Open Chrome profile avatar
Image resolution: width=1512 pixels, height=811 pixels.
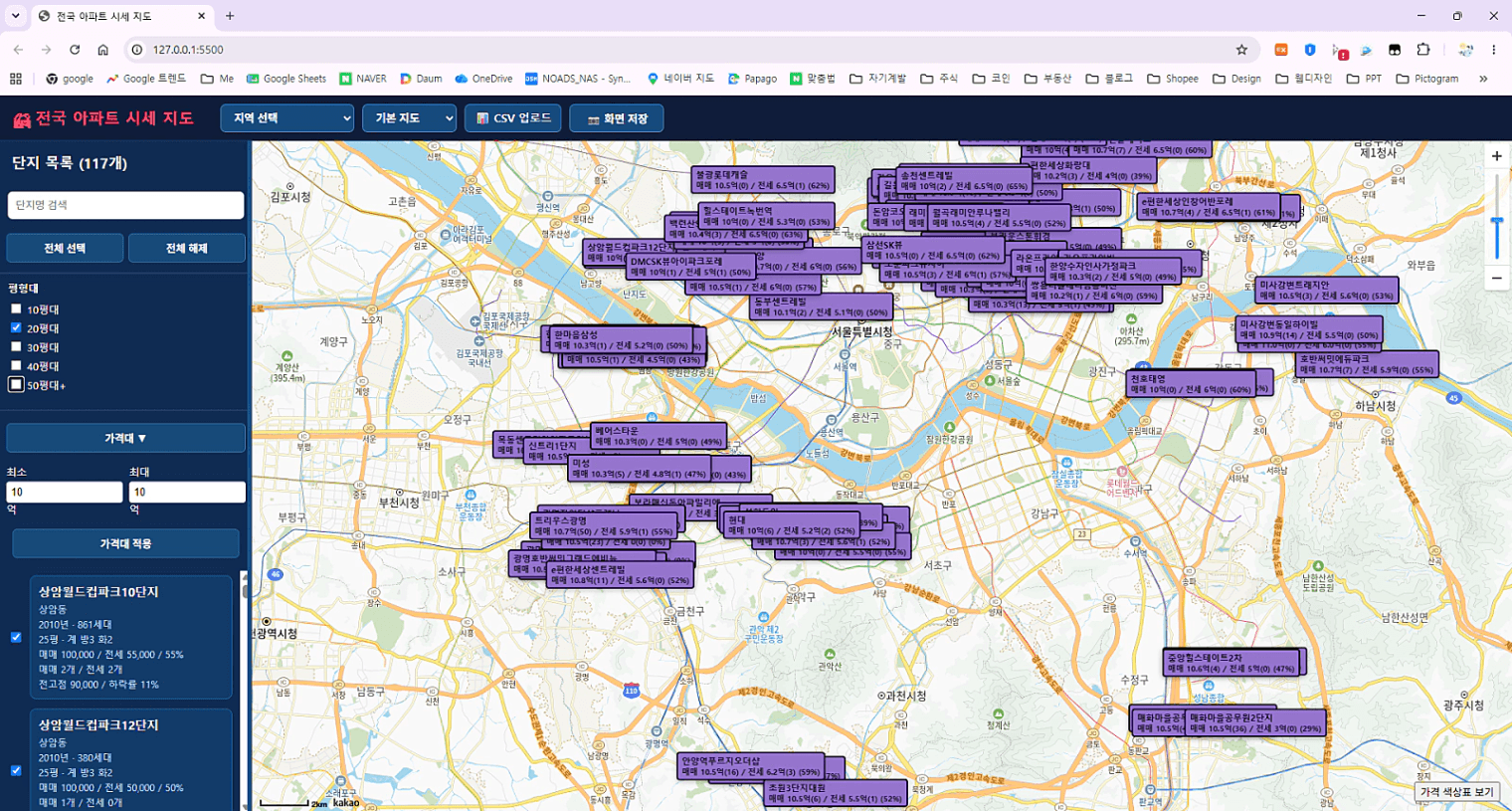(x=1465, y=50)
